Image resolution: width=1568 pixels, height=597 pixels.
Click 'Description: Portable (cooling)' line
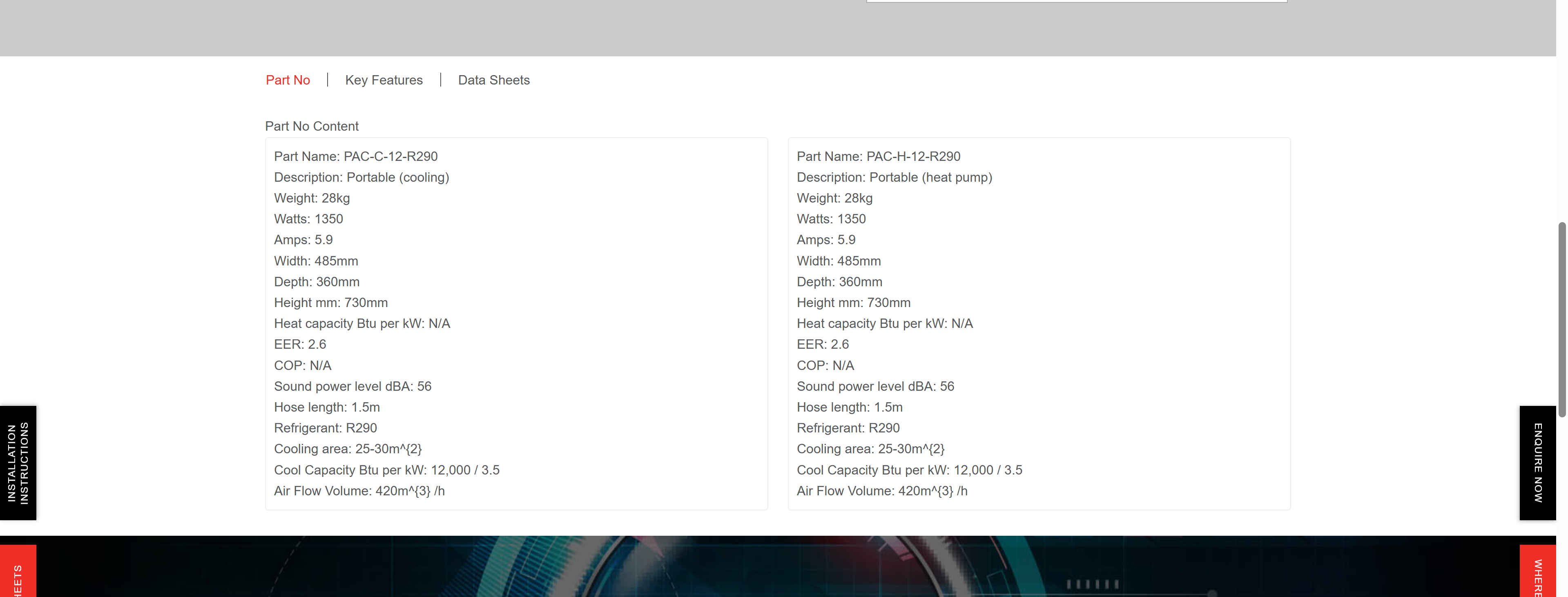coord(361,178)
